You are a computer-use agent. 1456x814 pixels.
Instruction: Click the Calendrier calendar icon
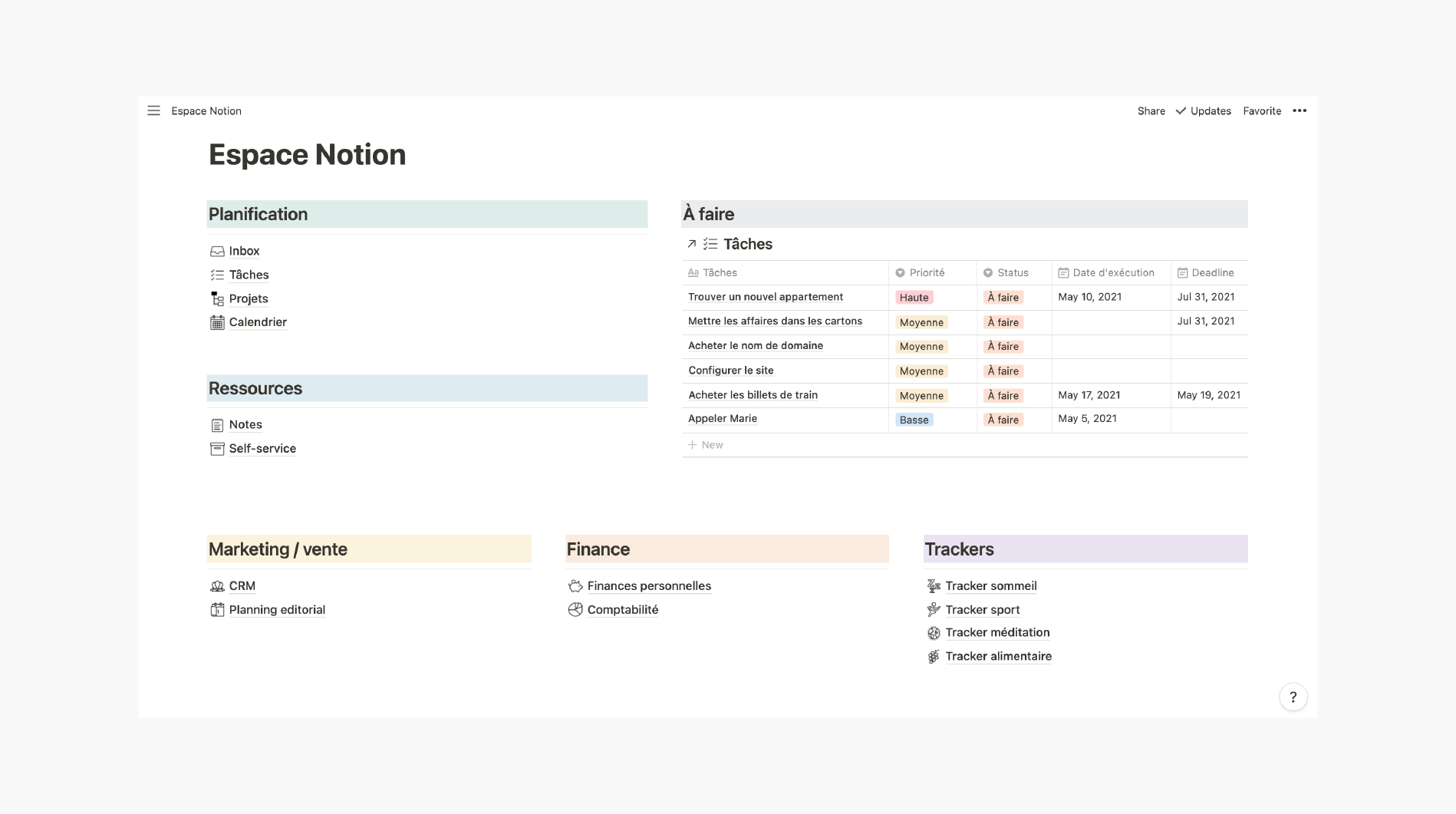pyautogui.click(x=217, y=322)
